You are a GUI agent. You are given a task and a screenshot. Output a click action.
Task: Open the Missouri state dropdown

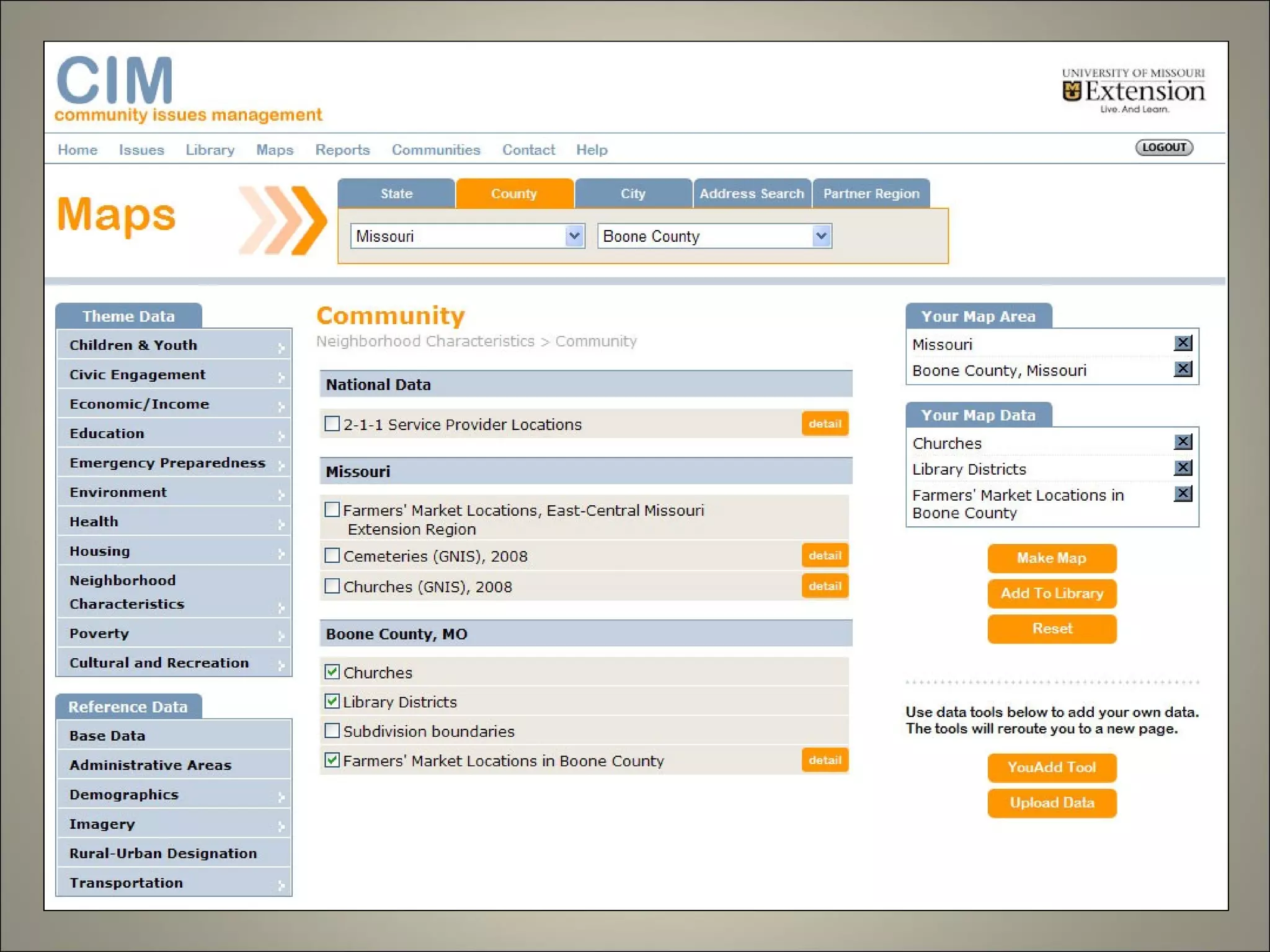pos(575,236)
